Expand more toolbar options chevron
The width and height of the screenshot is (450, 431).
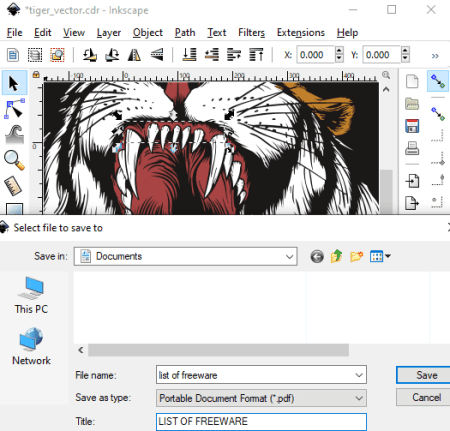[435, 56]
